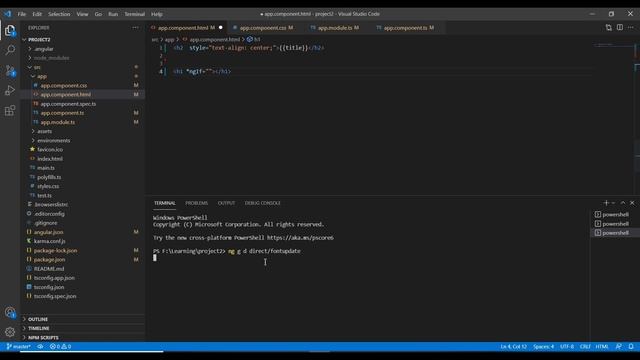Select the third powershell terminal
The width and height of the screenshot is (640, 360).
tap(612, 233)
